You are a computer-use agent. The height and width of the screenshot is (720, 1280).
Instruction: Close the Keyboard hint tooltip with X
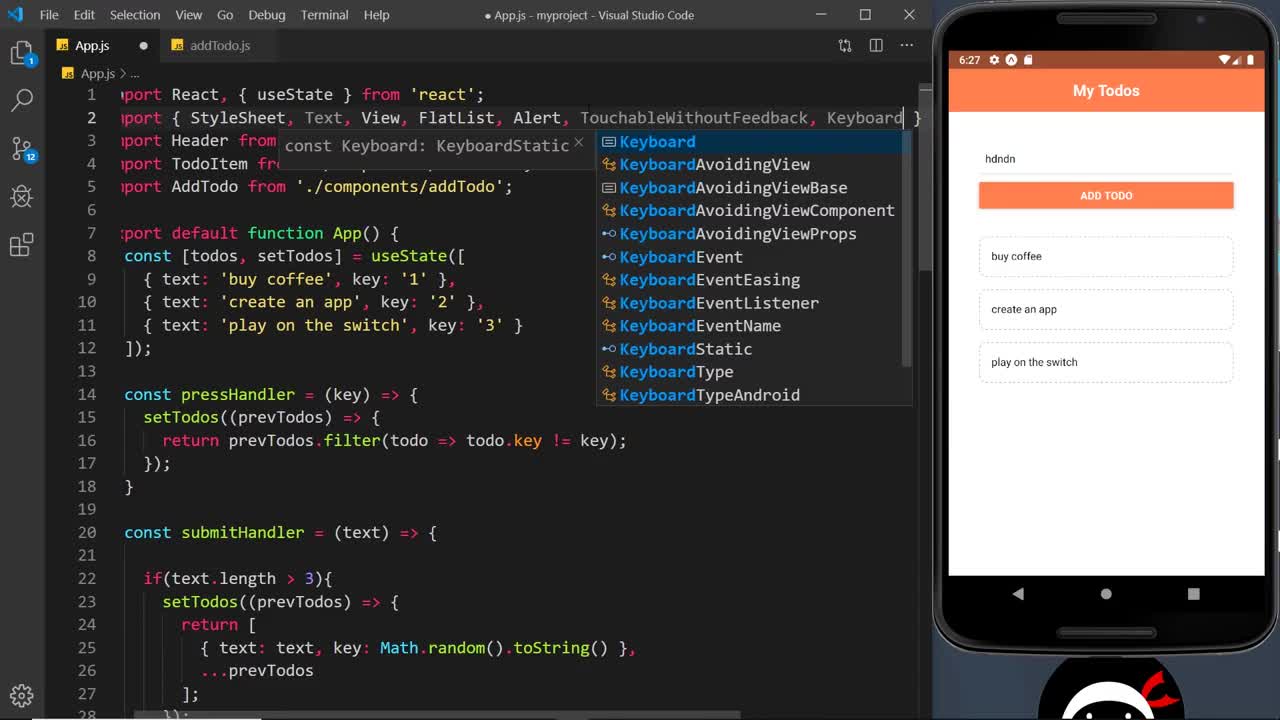[x=578, y=143]
